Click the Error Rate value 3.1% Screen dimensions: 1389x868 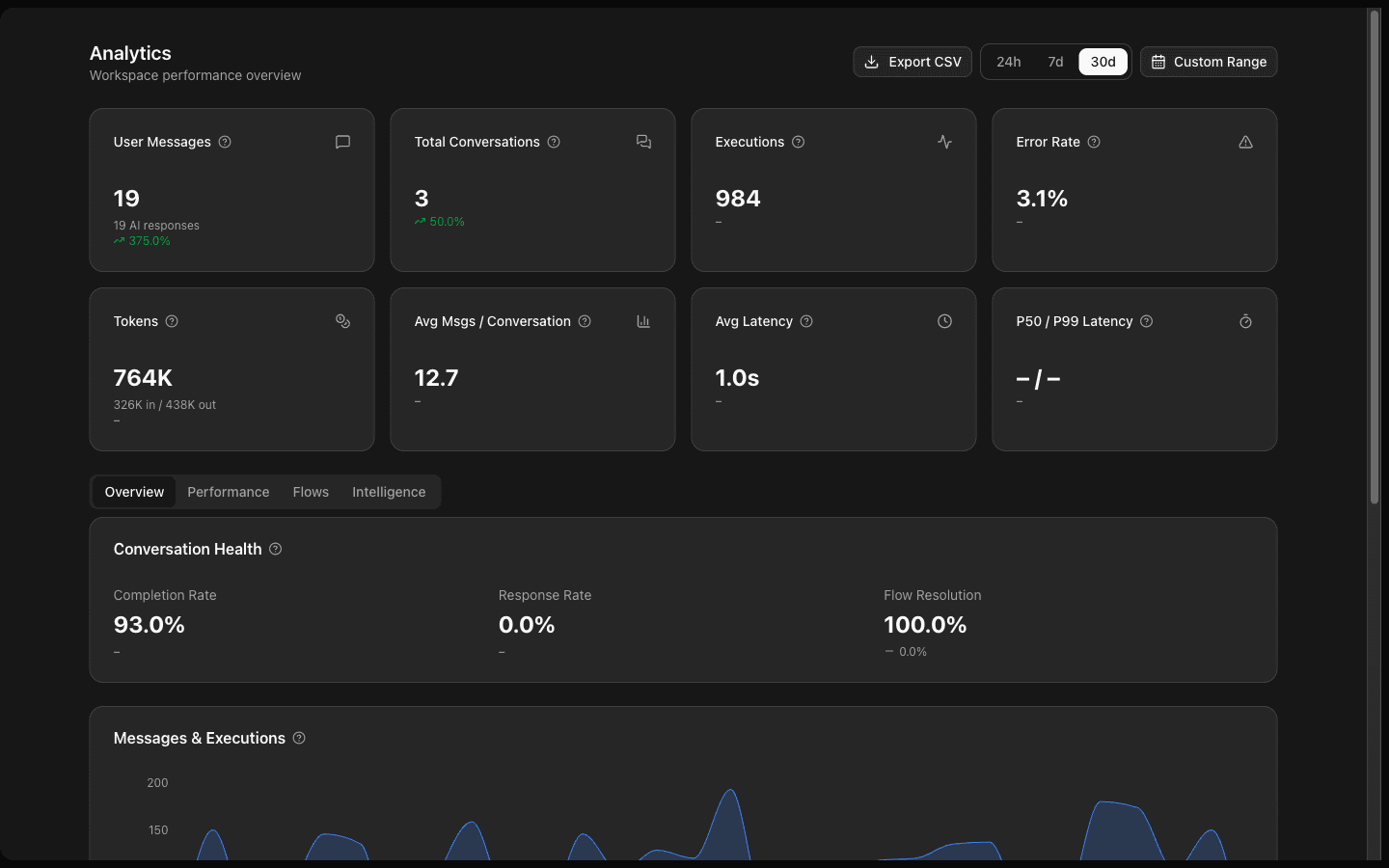tap(1042, 199)
